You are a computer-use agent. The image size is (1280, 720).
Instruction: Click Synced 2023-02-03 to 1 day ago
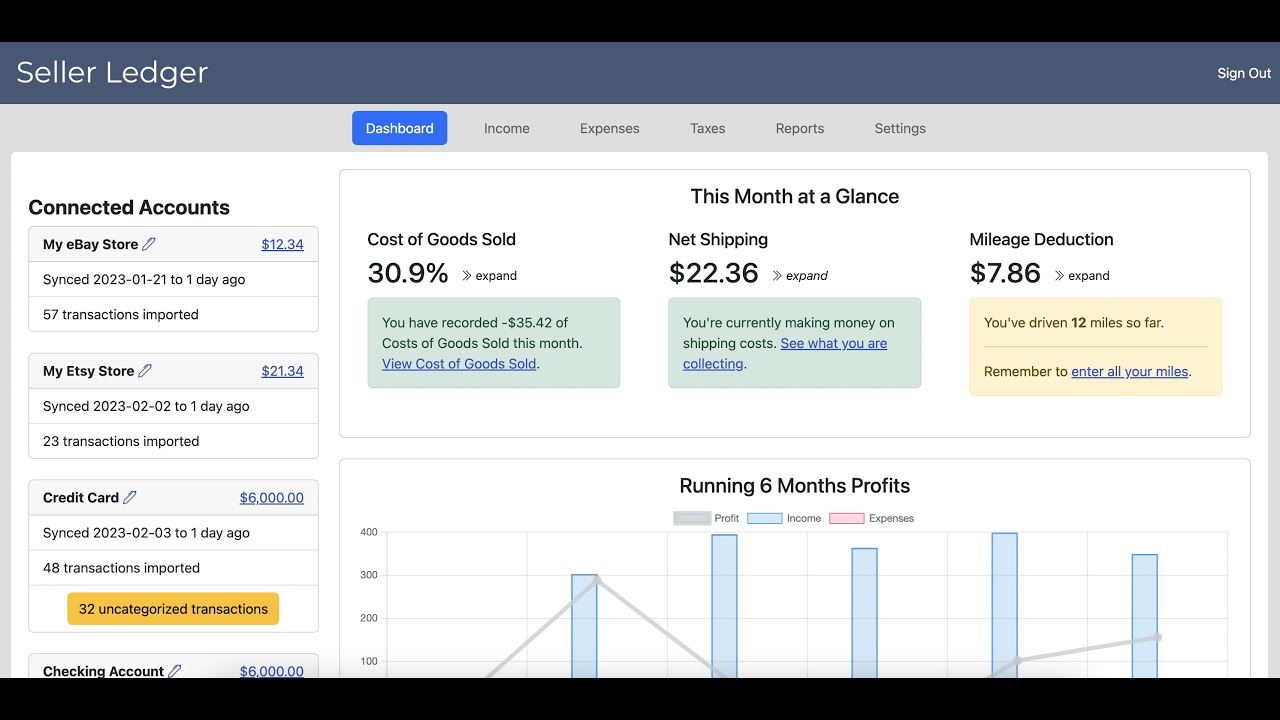(173, 533)
